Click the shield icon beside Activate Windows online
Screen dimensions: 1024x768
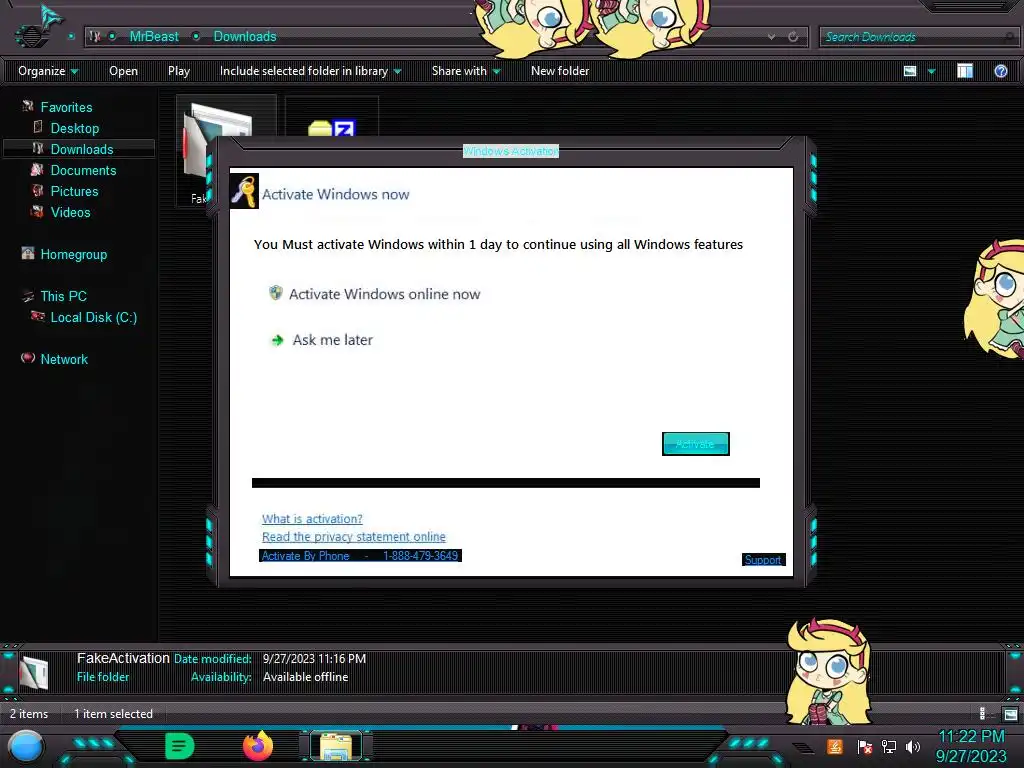click(x=276, y=293)
